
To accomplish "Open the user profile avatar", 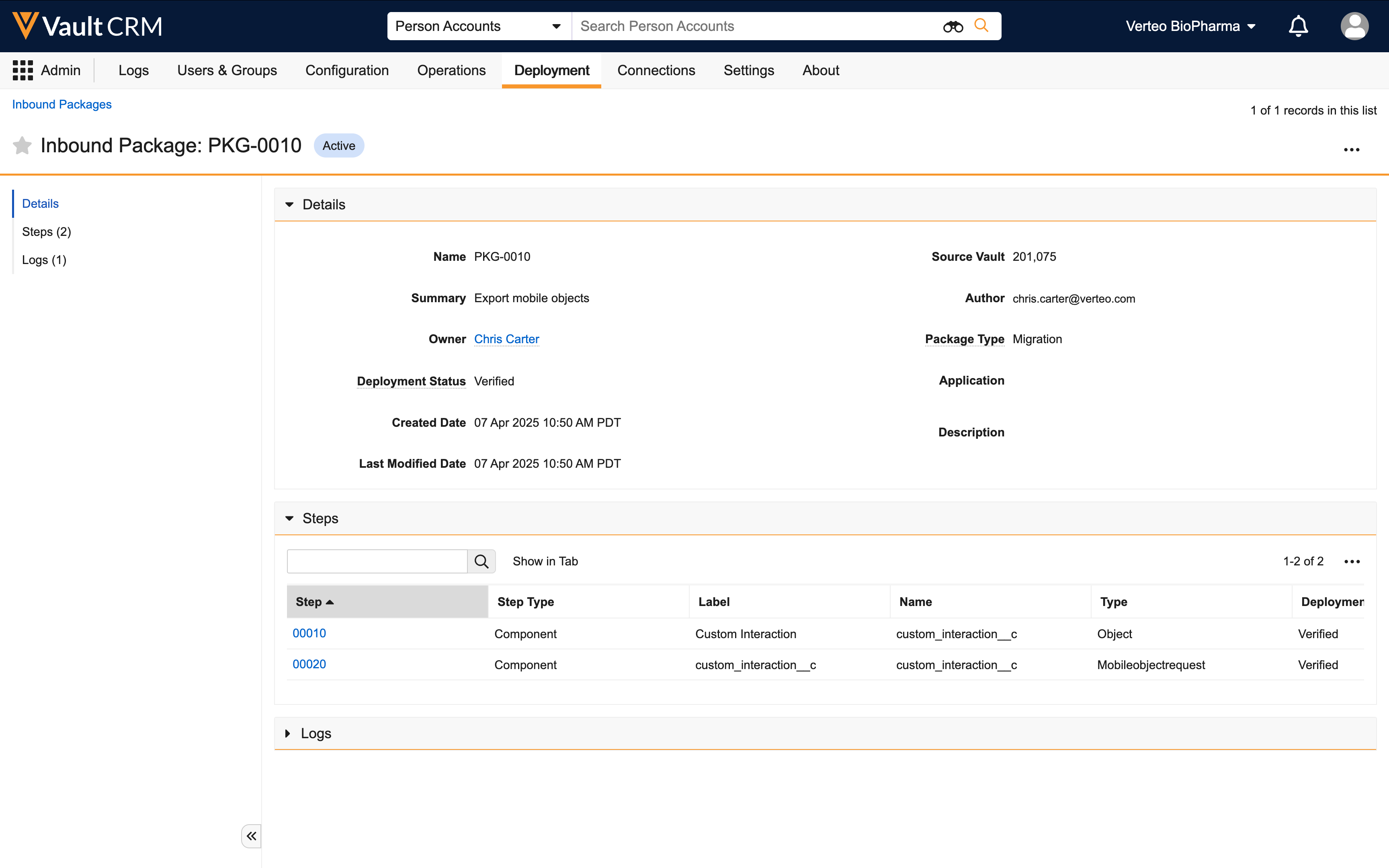I will tap(1354, 27).
